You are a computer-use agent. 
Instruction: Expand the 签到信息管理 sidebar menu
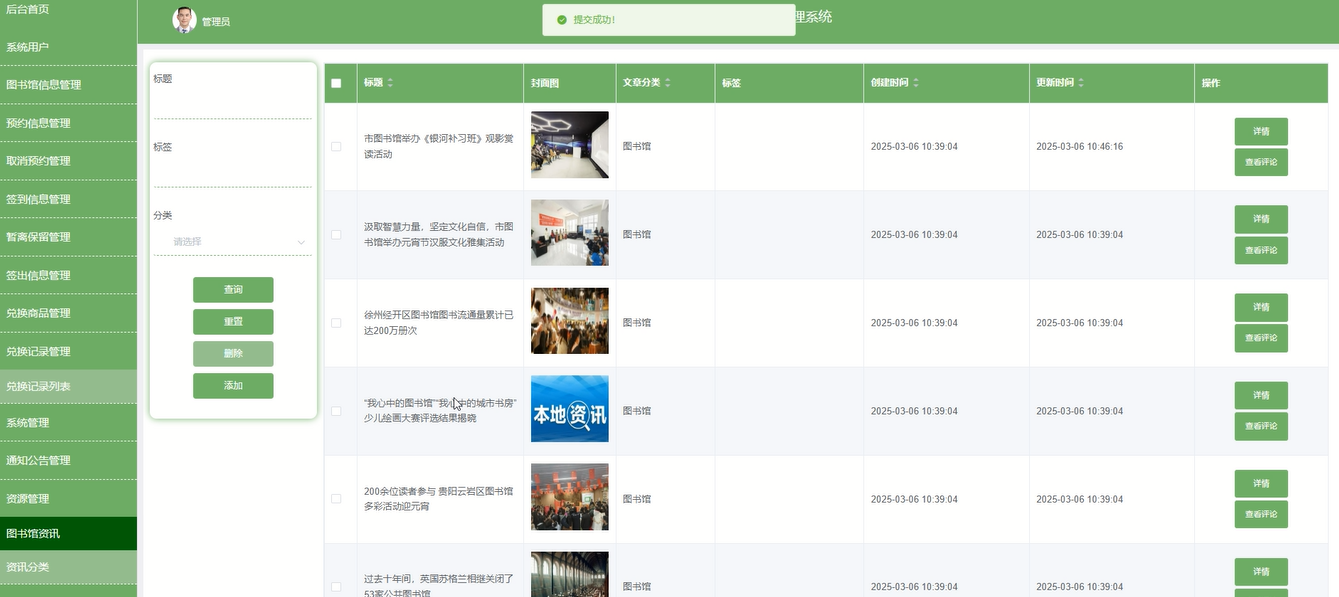pos(68,199)
